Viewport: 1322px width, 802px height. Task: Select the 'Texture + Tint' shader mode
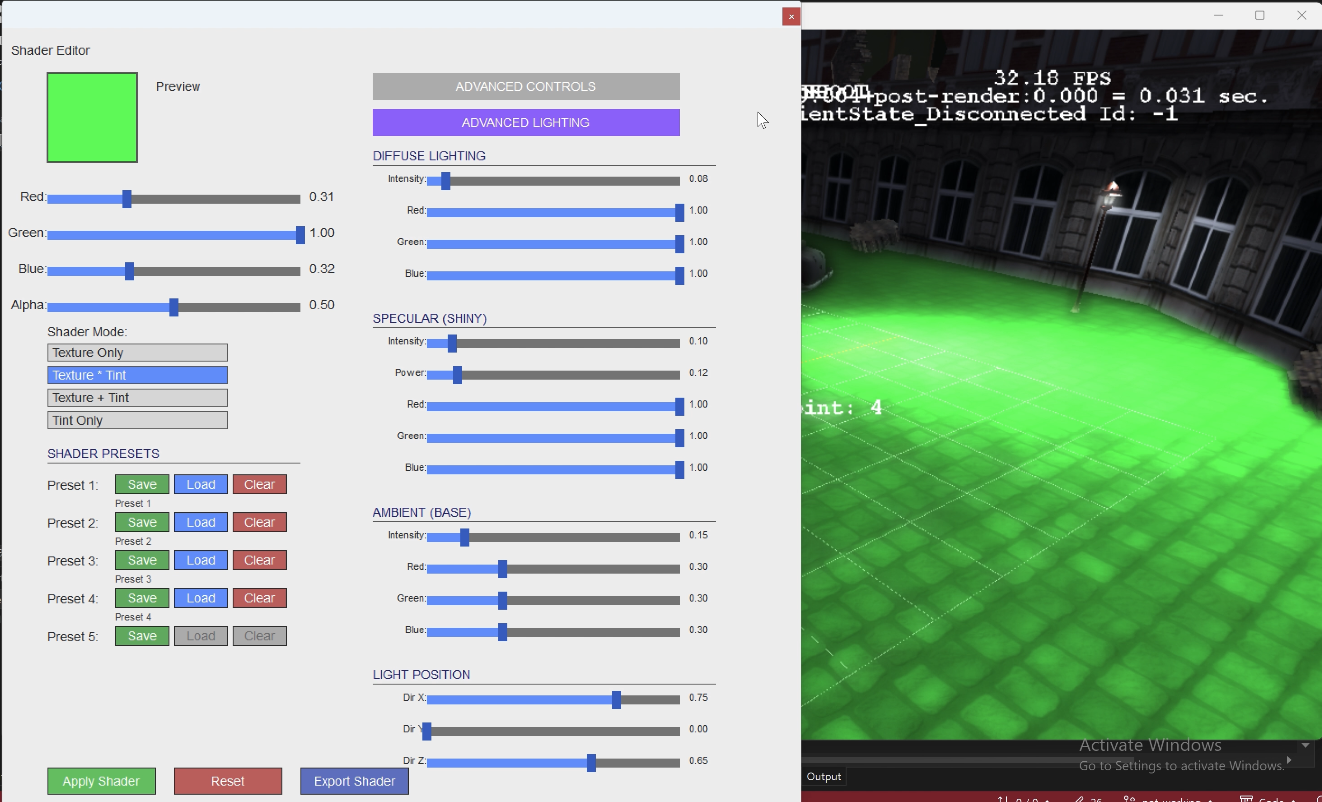point(137,397)
